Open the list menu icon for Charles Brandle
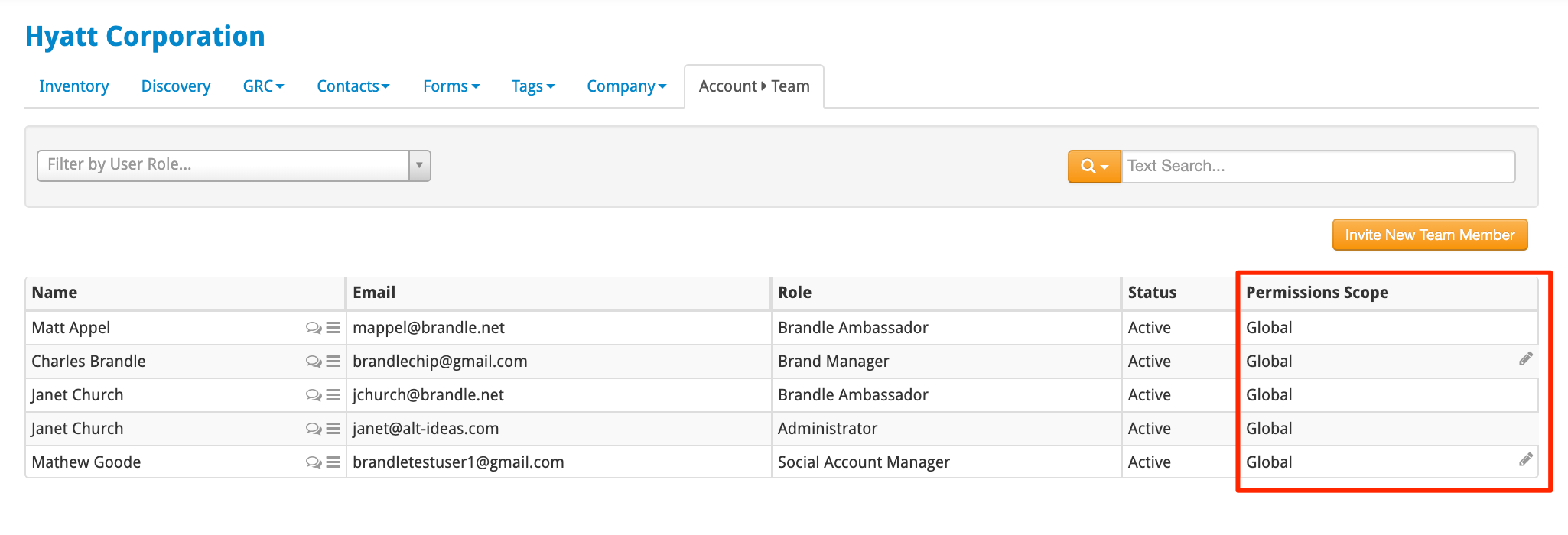The image size is (1568, 535). click(x=333, y=362)
